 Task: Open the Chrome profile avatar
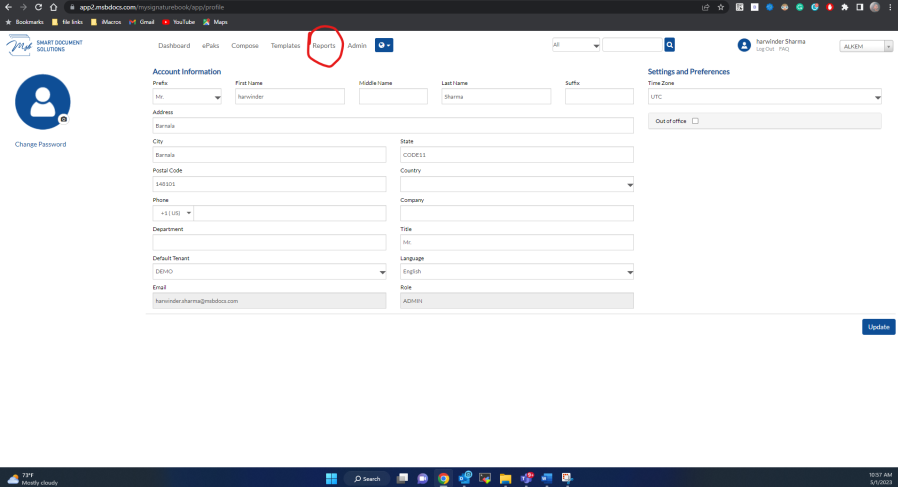tap(875, 7)
